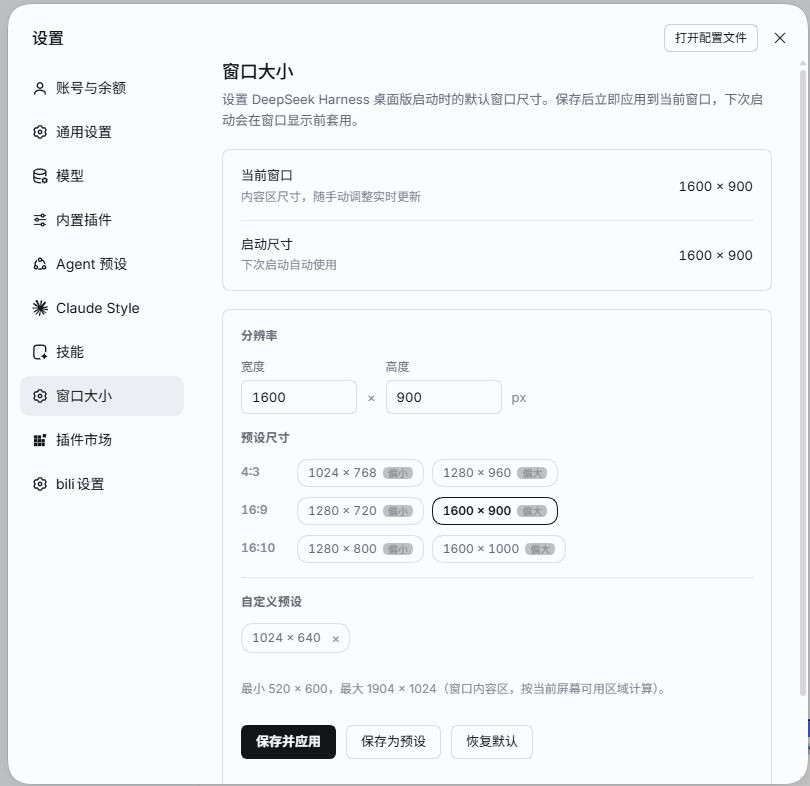Click the 4:3 ratio label
Screen dimensions: 810x786
pyautogui.click(x=251, y=472)
